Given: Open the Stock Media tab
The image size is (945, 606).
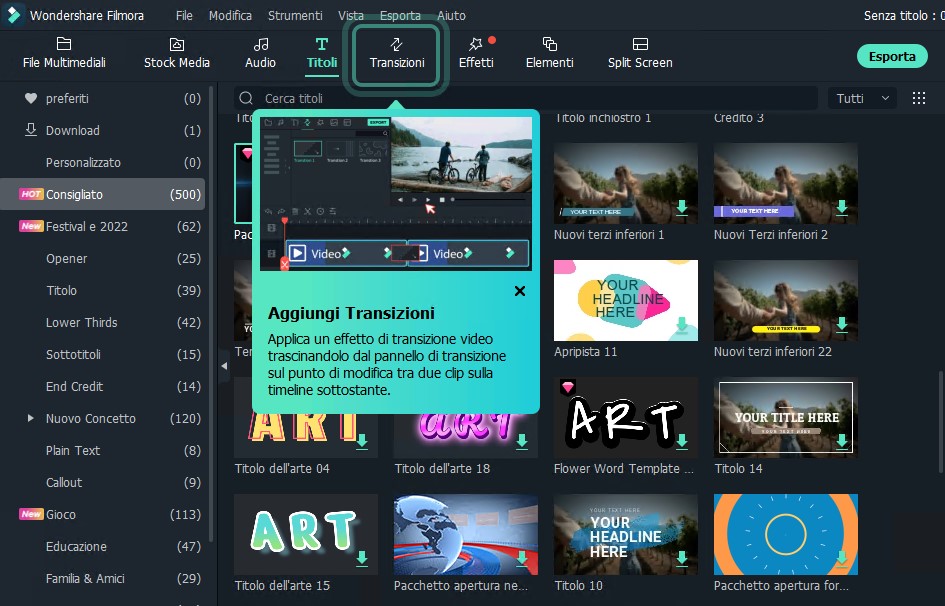Looking at the screenshot, I should click(177, 53).
